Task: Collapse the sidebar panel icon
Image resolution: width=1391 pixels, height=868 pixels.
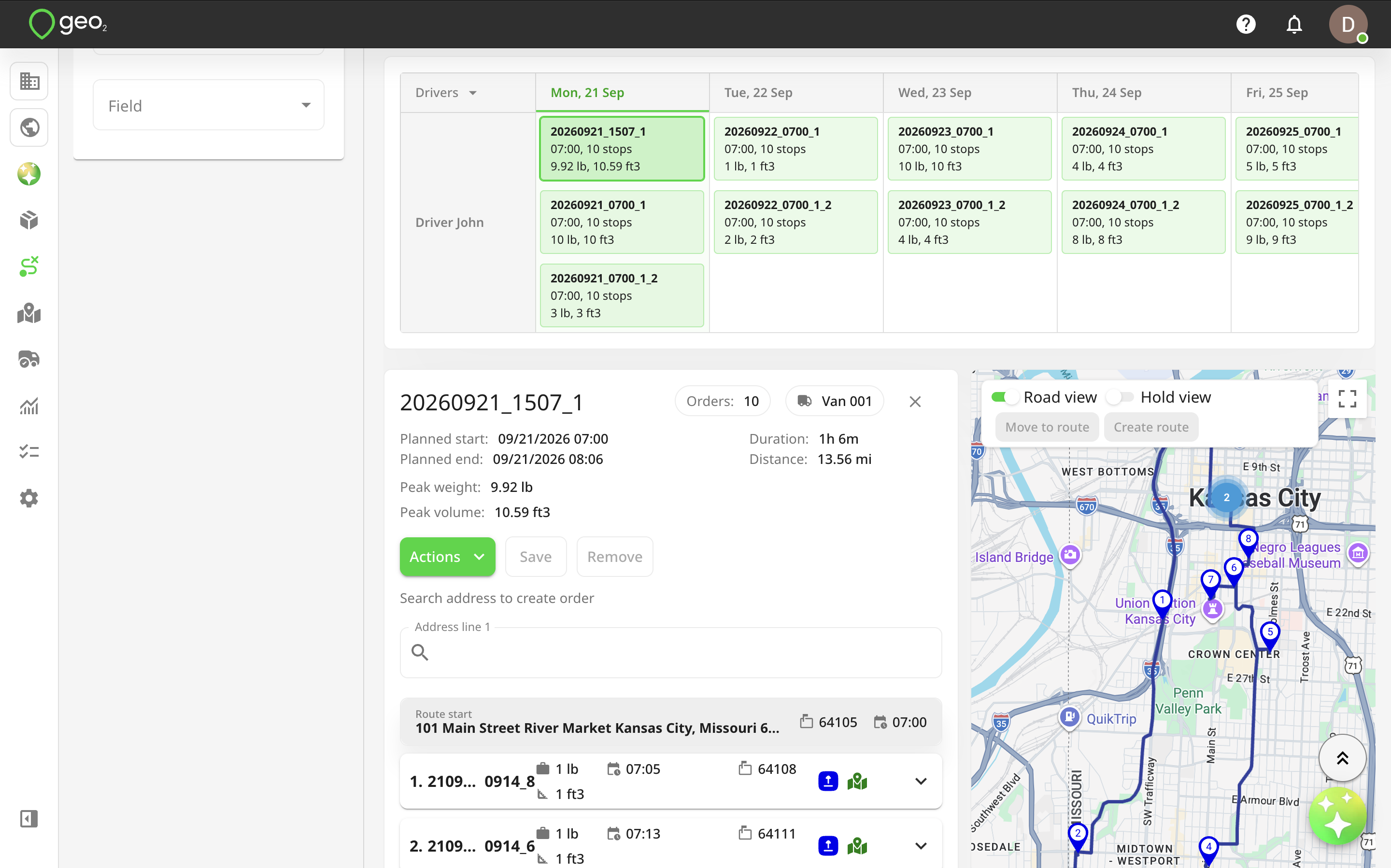Action: click(29, 819)
